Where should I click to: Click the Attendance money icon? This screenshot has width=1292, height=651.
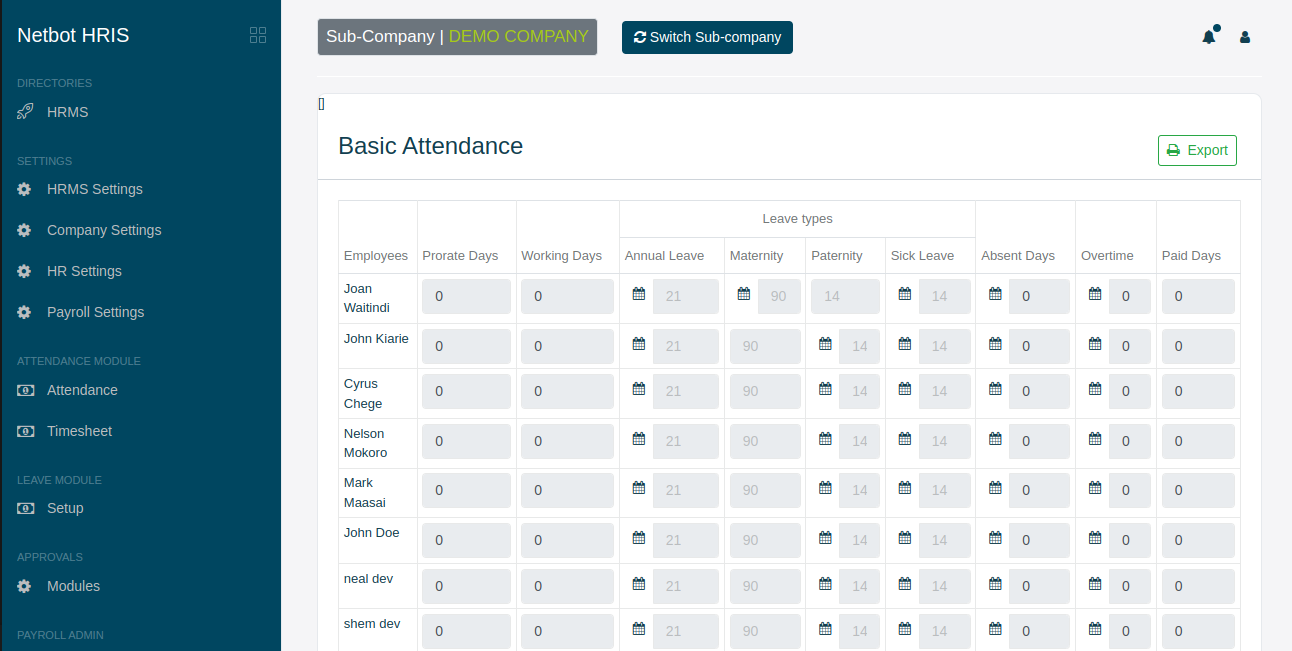point(25,390)
